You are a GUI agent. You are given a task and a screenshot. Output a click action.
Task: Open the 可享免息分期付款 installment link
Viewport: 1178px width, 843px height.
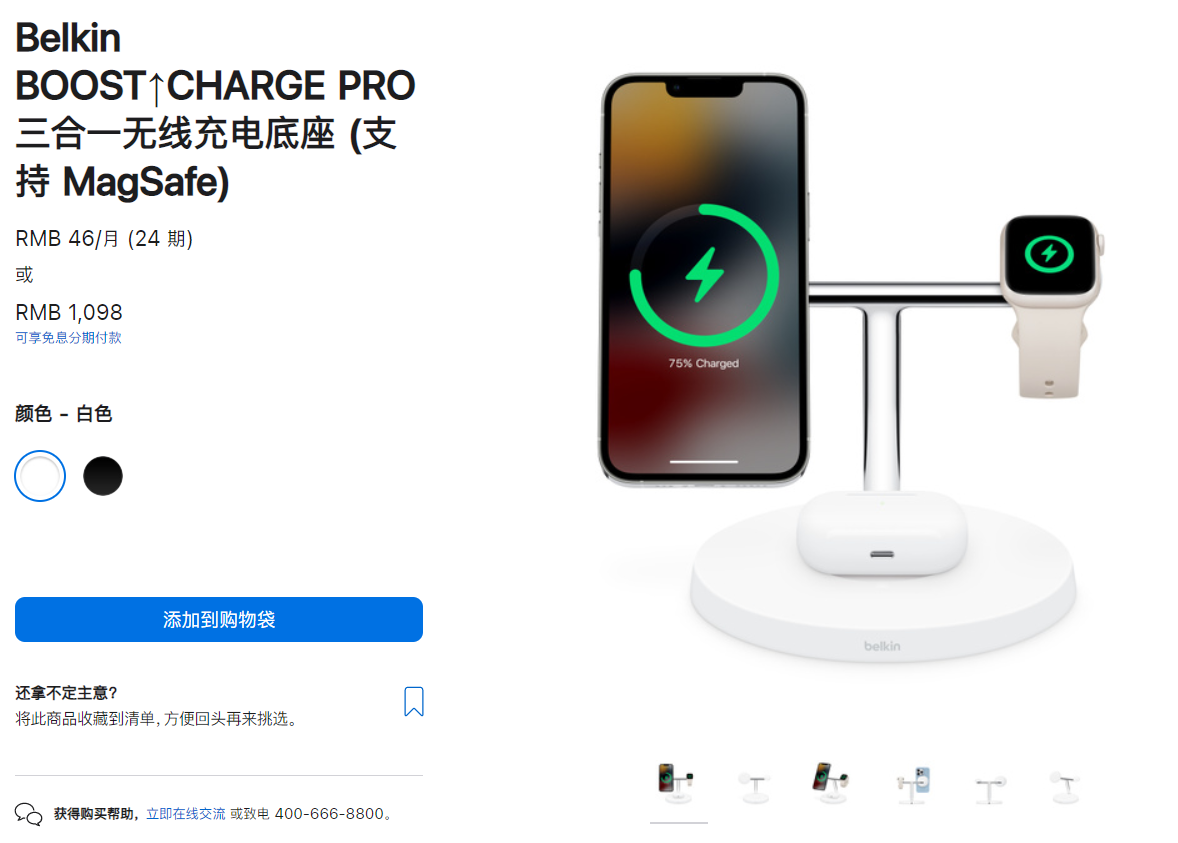68,337
